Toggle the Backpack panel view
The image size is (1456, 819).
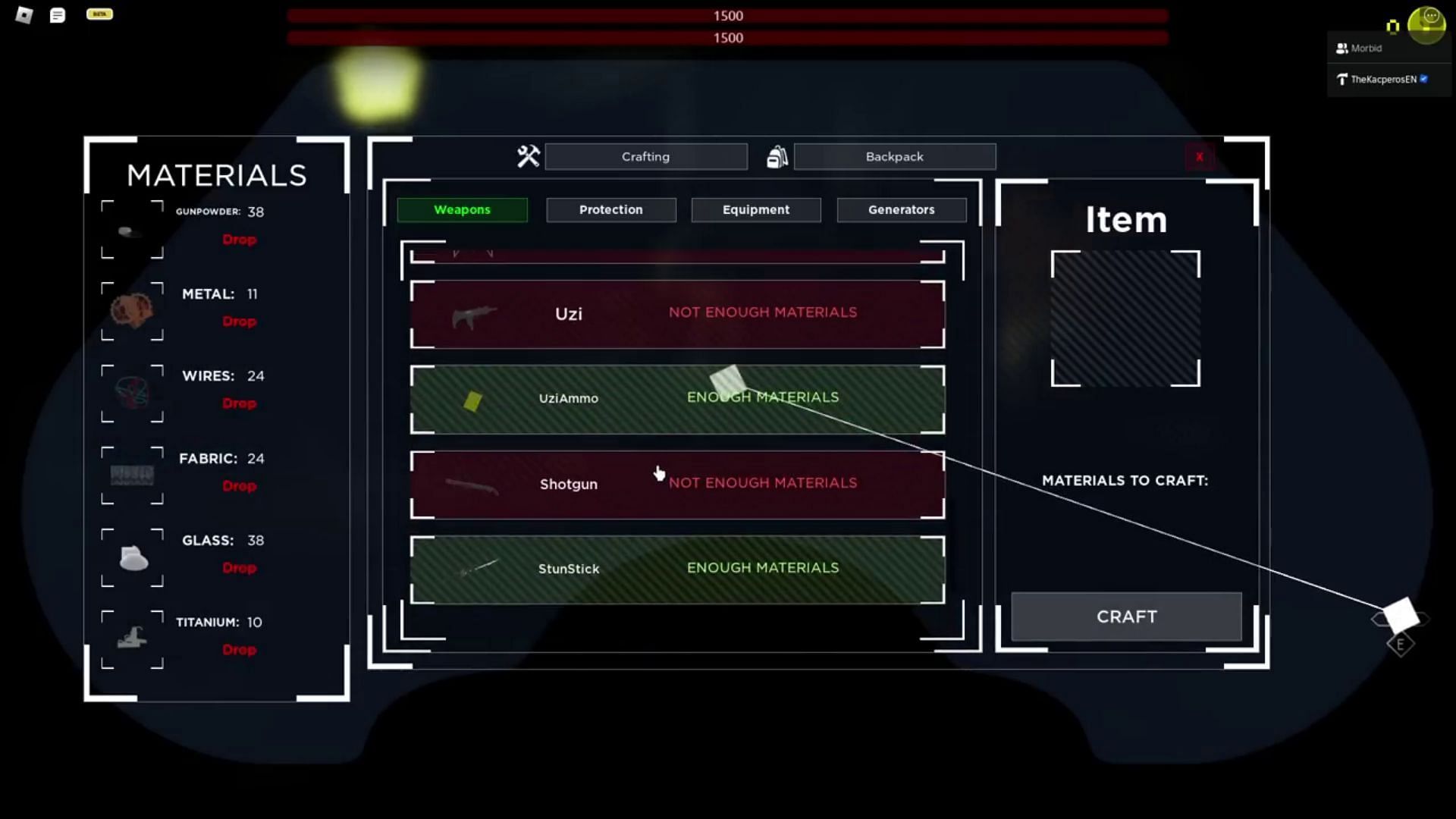tap(894, 156)
